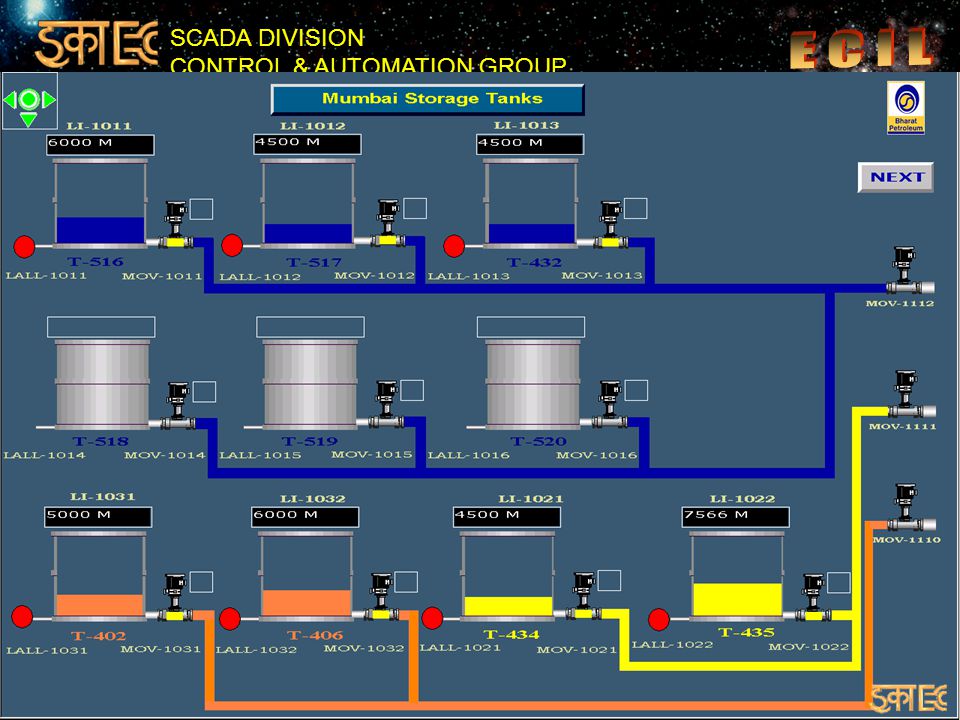Click the right green navigation arrow
This screenshot has height=720, width=960.
coord(49,100)
